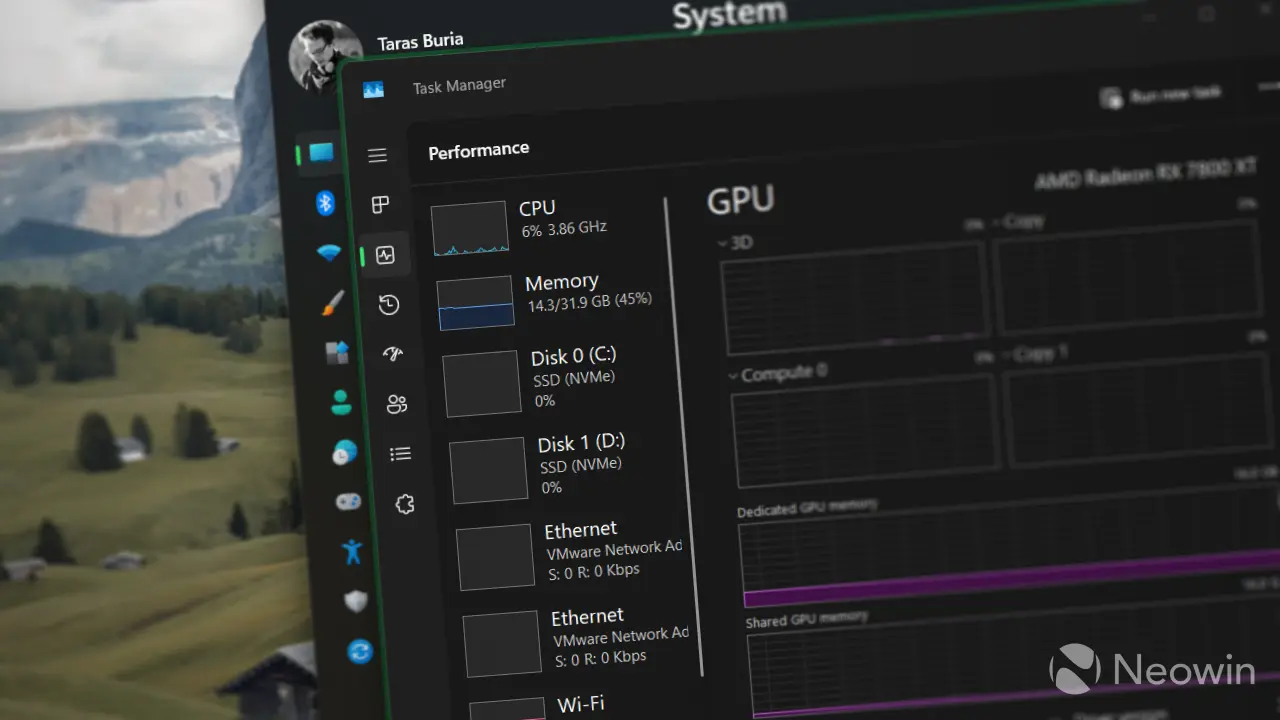Open Privacy & security via the shield icon
1280x720 pixels.
coord(356,601)
